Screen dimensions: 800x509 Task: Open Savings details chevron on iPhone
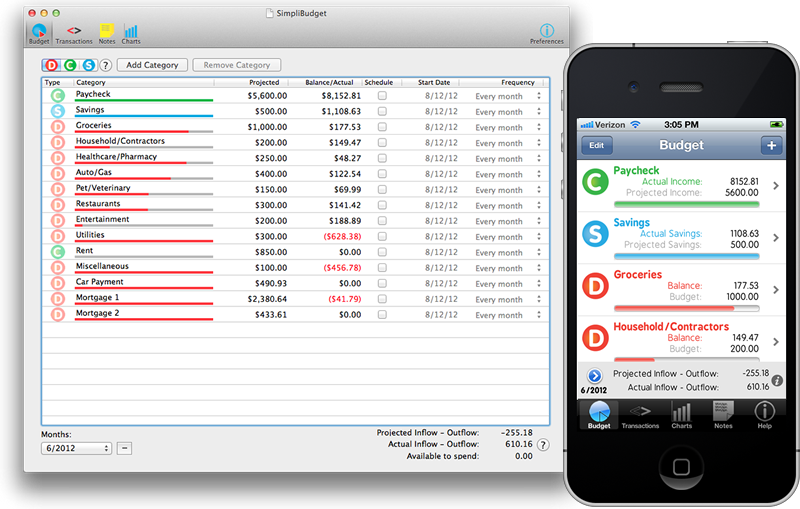tap(776, 238)
